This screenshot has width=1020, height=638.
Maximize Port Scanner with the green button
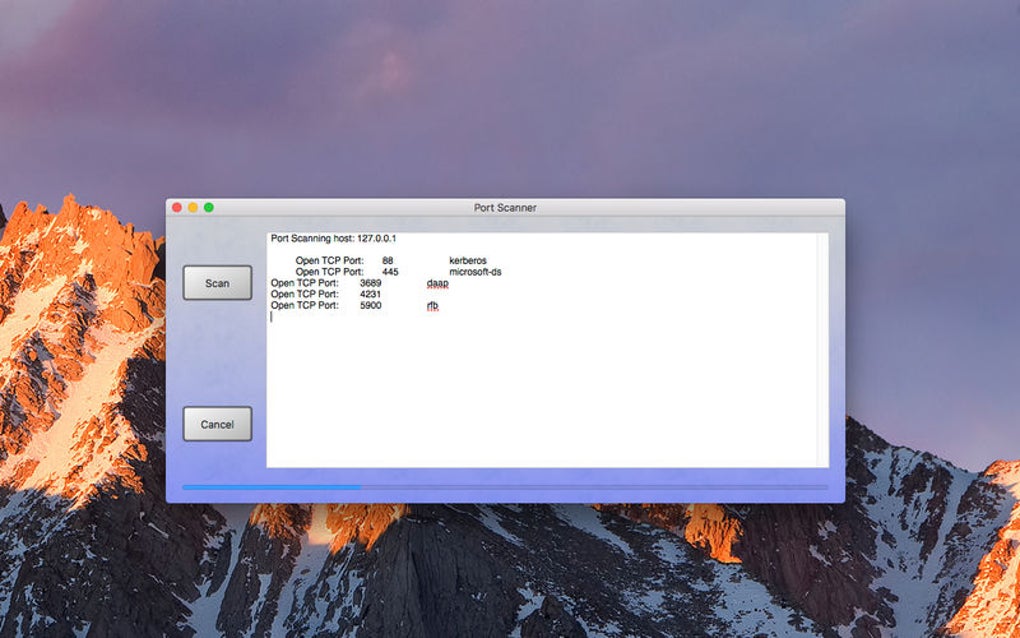[x=209, y=207]
